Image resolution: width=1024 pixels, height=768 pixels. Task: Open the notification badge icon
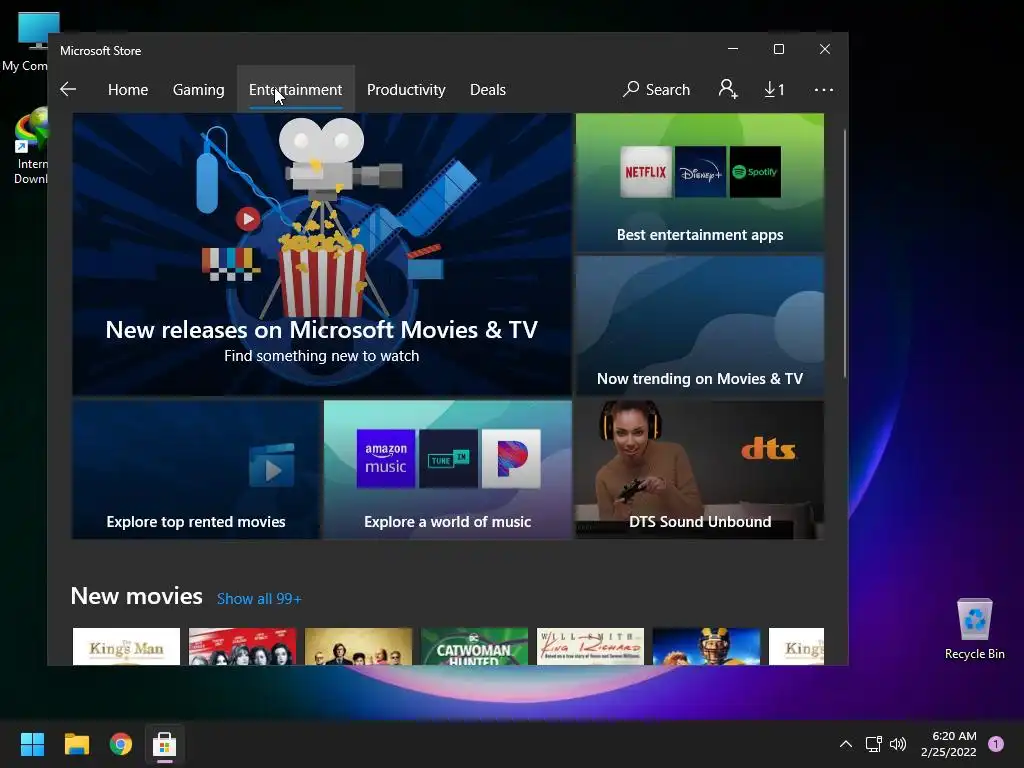[x=996, y=744]
